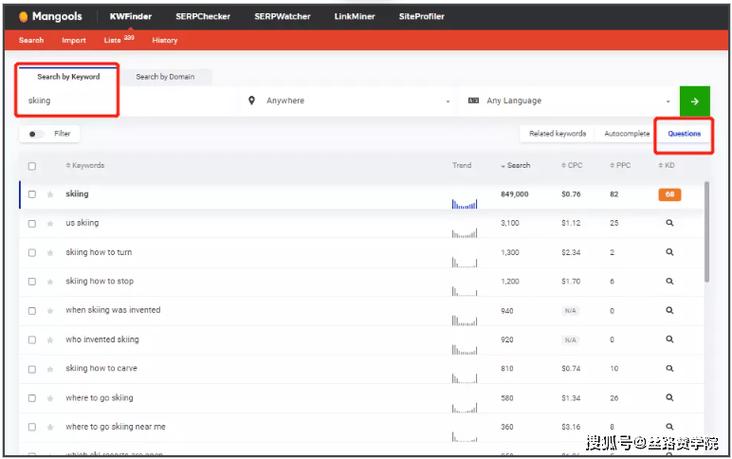Open the LinkMiner tool
This screenshot has width=732, height=459.
[x=354, y=16]
